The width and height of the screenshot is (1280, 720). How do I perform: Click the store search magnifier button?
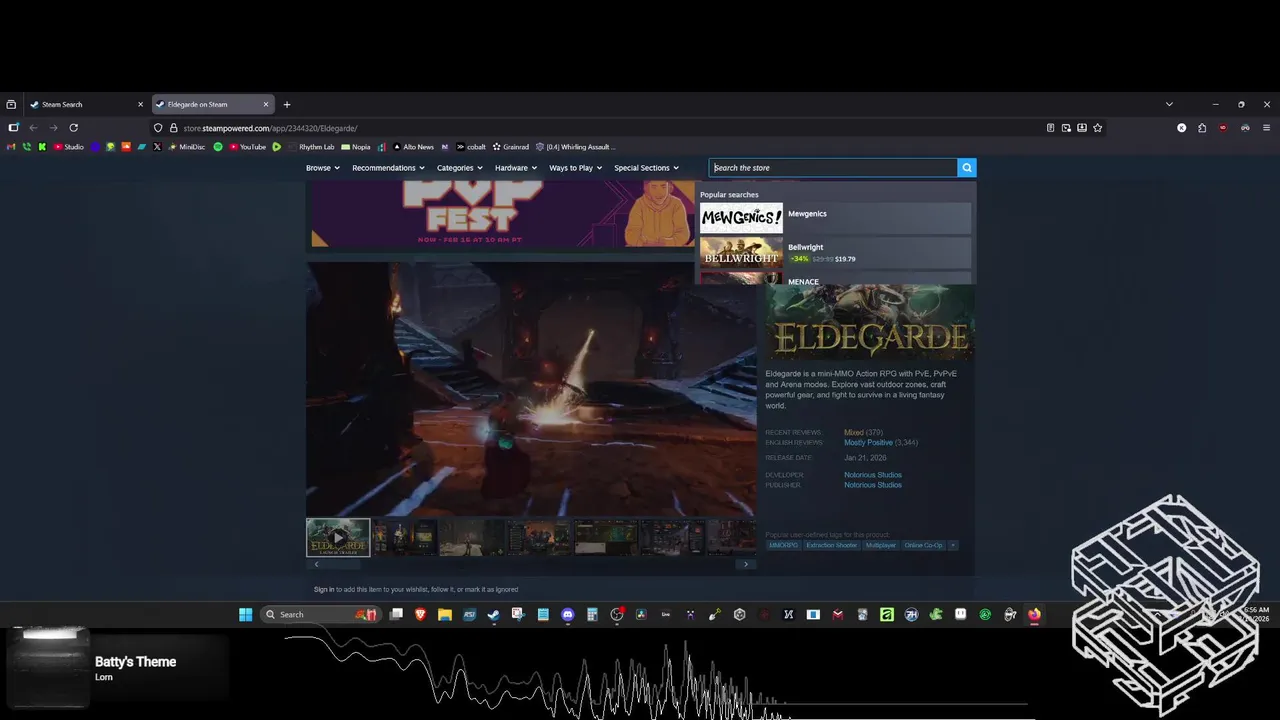966,168
